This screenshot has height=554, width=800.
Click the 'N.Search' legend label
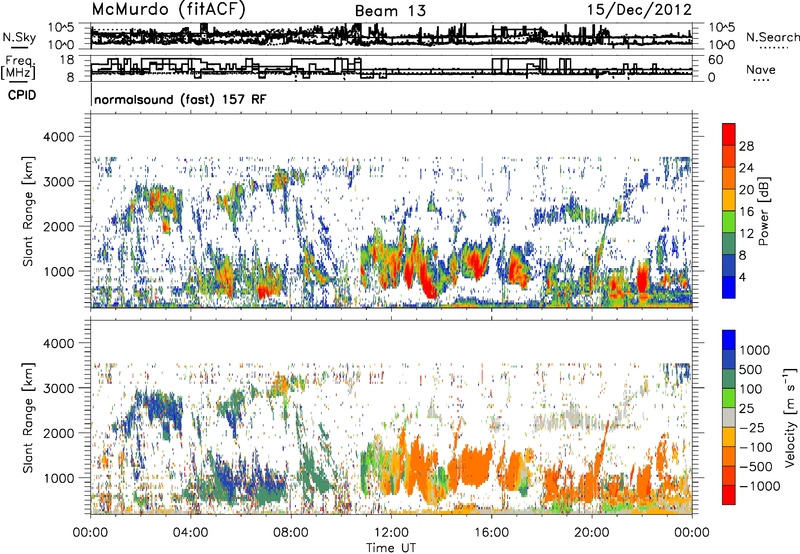(772, 37)
